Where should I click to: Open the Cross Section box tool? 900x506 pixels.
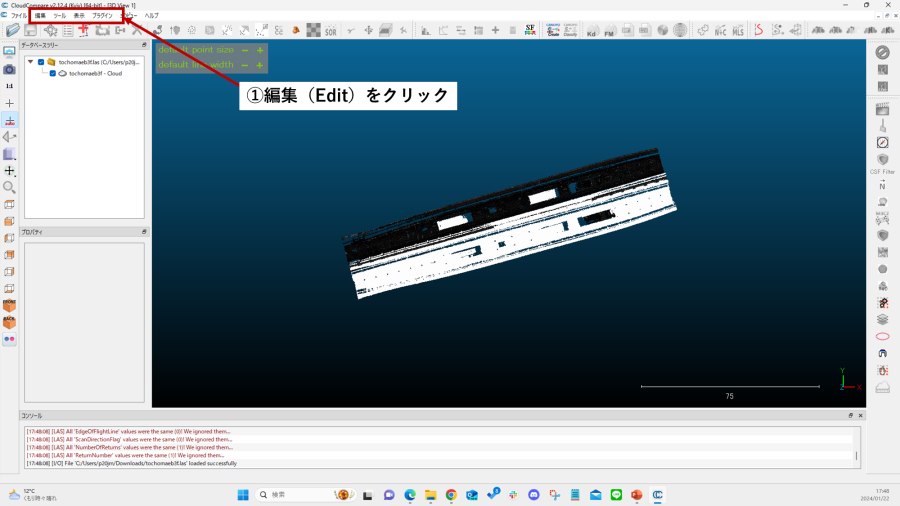(386, 30)
